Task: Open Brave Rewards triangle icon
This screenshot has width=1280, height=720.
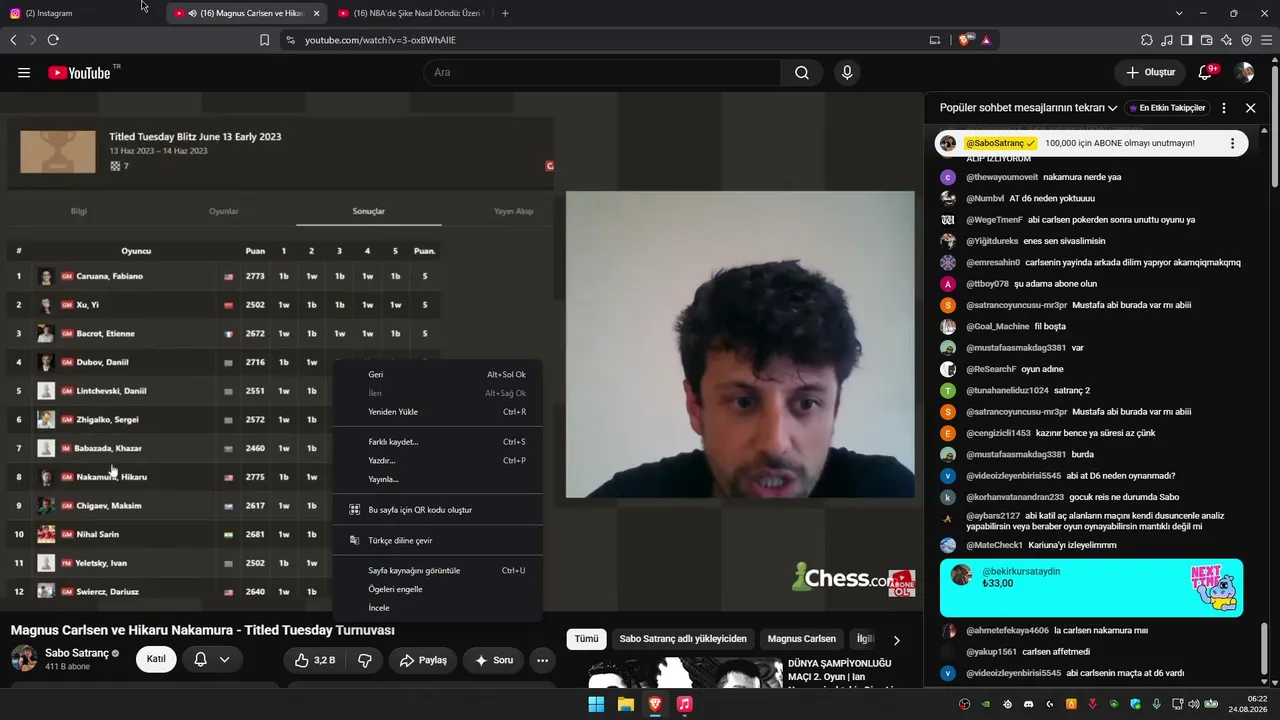Action: click(x=986, y=40)
